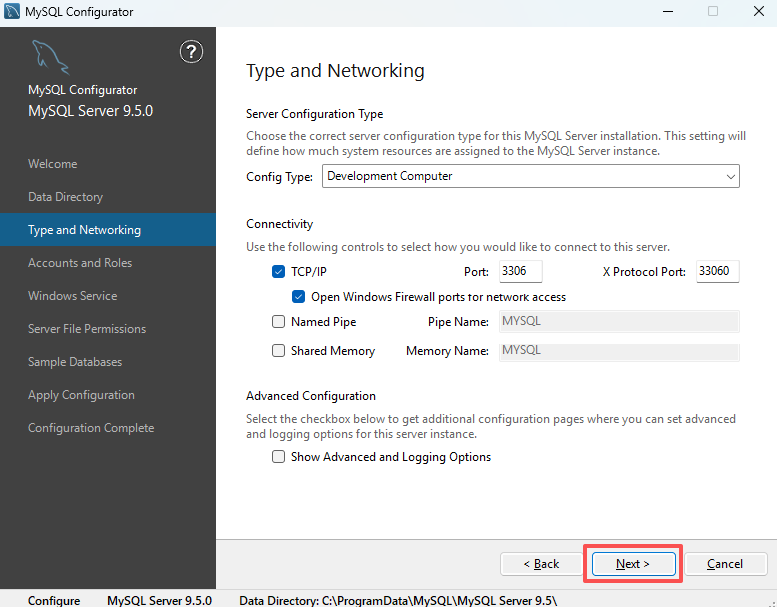777x607 pixels.
Task: Click the MySQL Server 9.5.0 sidebar title
Action: point(91,111)
